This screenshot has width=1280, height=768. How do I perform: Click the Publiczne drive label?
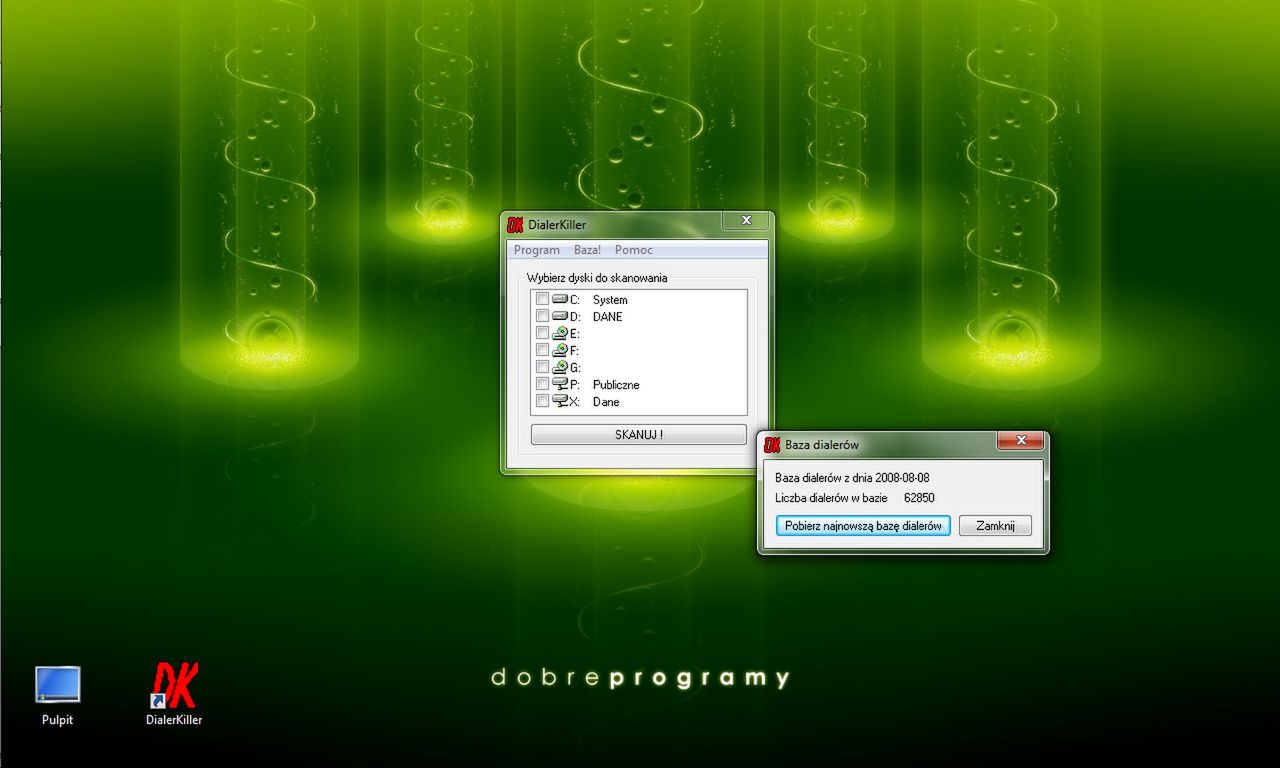coord(616,385)
